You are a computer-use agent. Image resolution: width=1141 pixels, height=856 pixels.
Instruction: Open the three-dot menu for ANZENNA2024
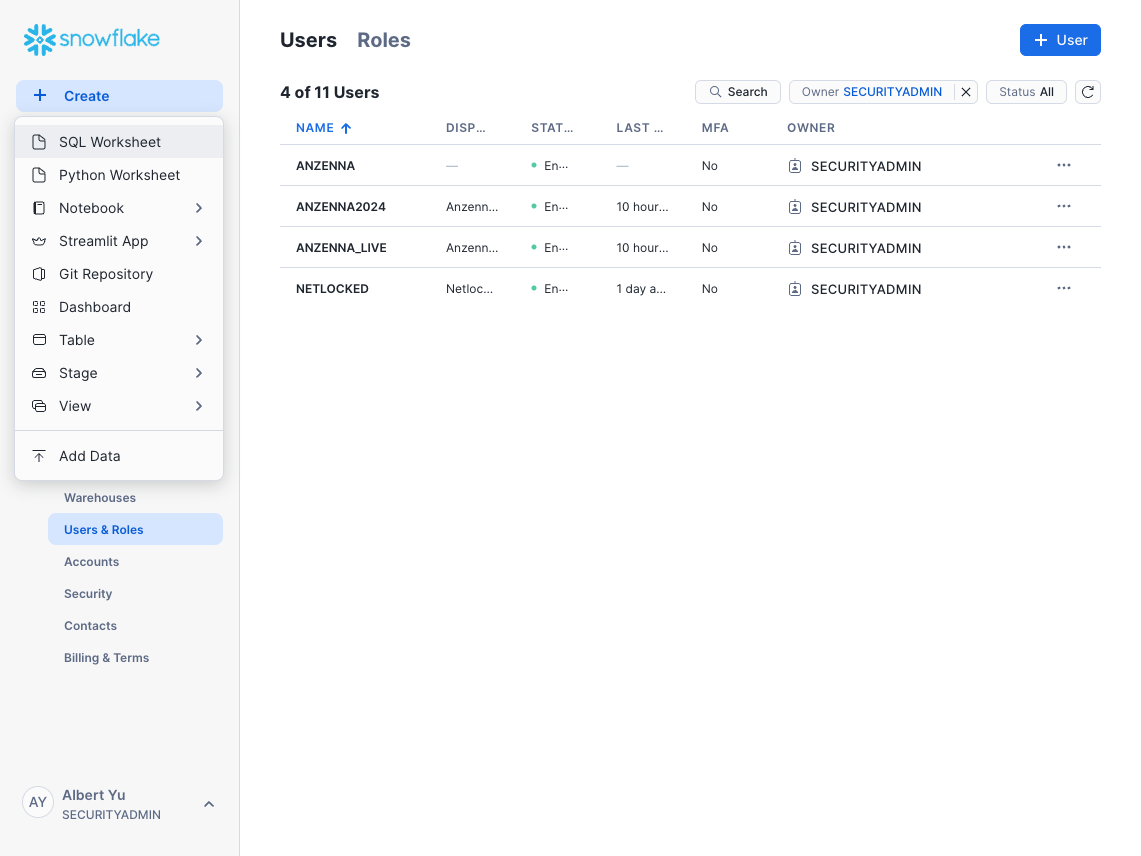point(1063,207)
